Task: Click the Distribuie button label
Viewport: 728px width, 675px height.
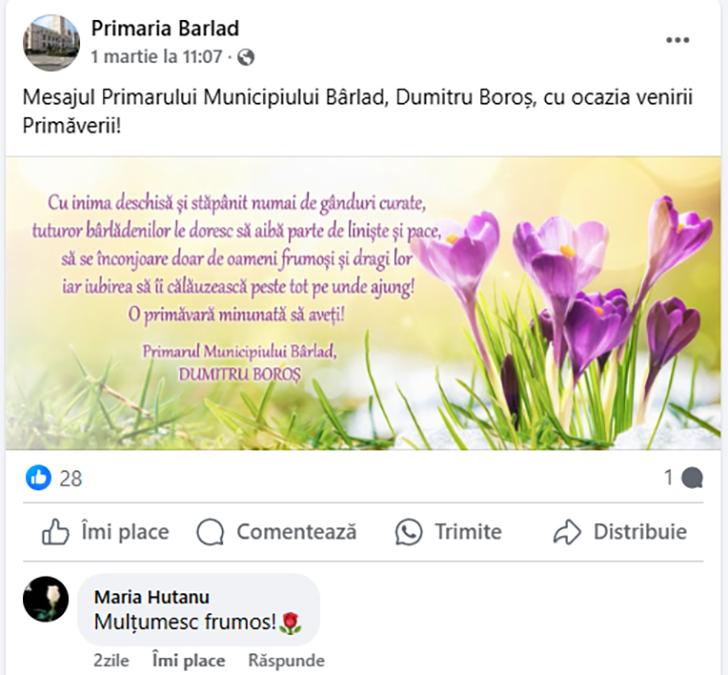Action: [x=640, y=532]
